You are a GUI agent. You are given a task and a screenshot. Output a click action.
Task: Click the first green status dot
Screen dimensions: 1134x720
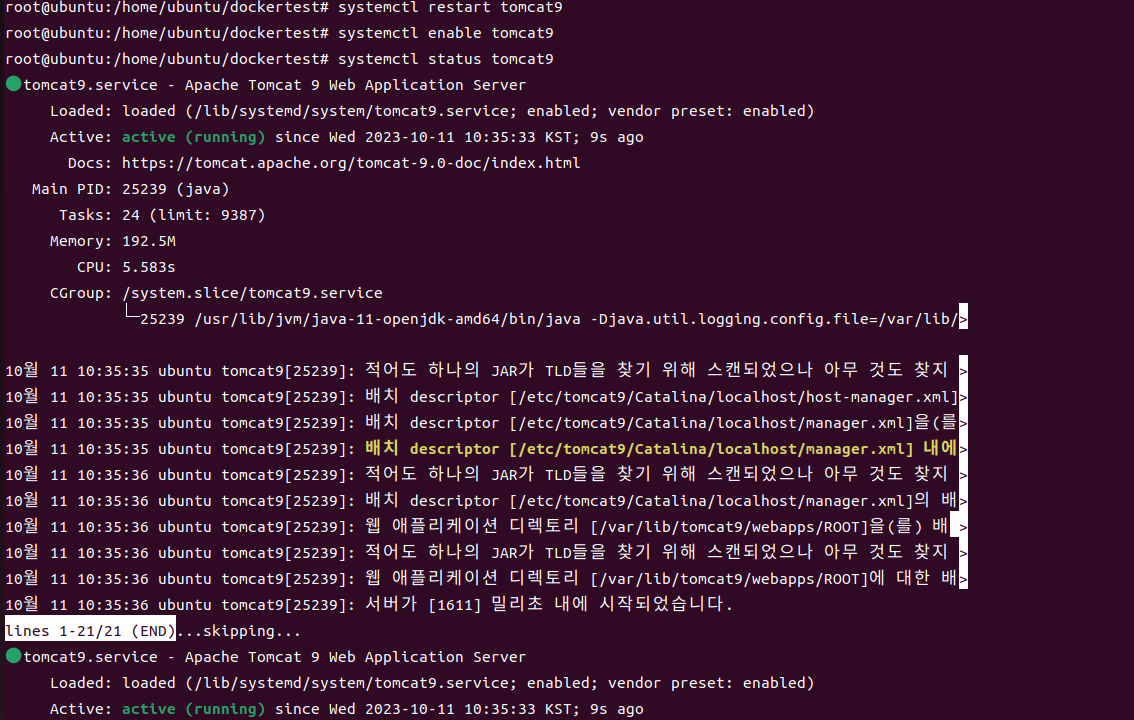point(13,84)
